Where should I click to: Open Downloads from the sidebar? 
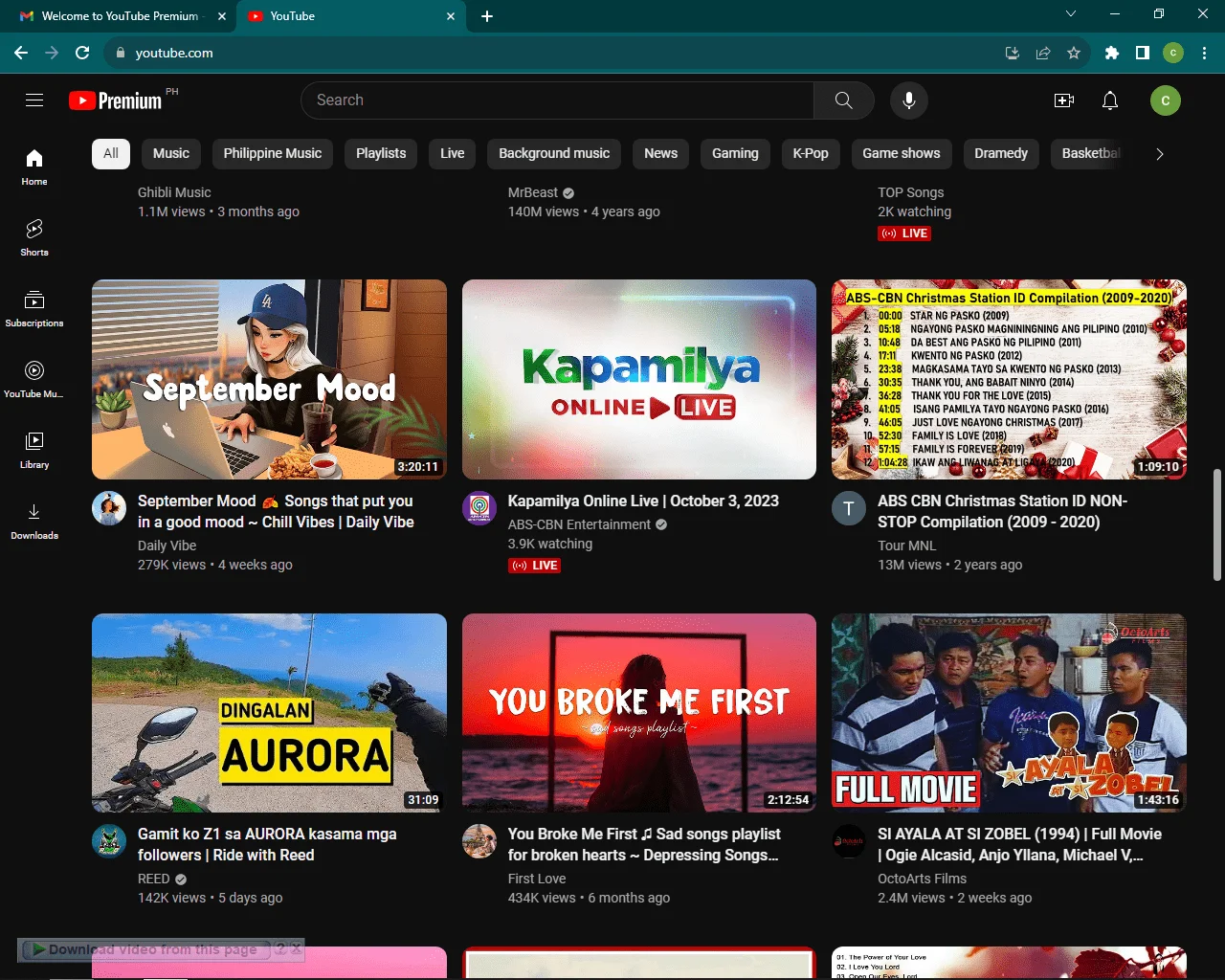tap(34, 521)
